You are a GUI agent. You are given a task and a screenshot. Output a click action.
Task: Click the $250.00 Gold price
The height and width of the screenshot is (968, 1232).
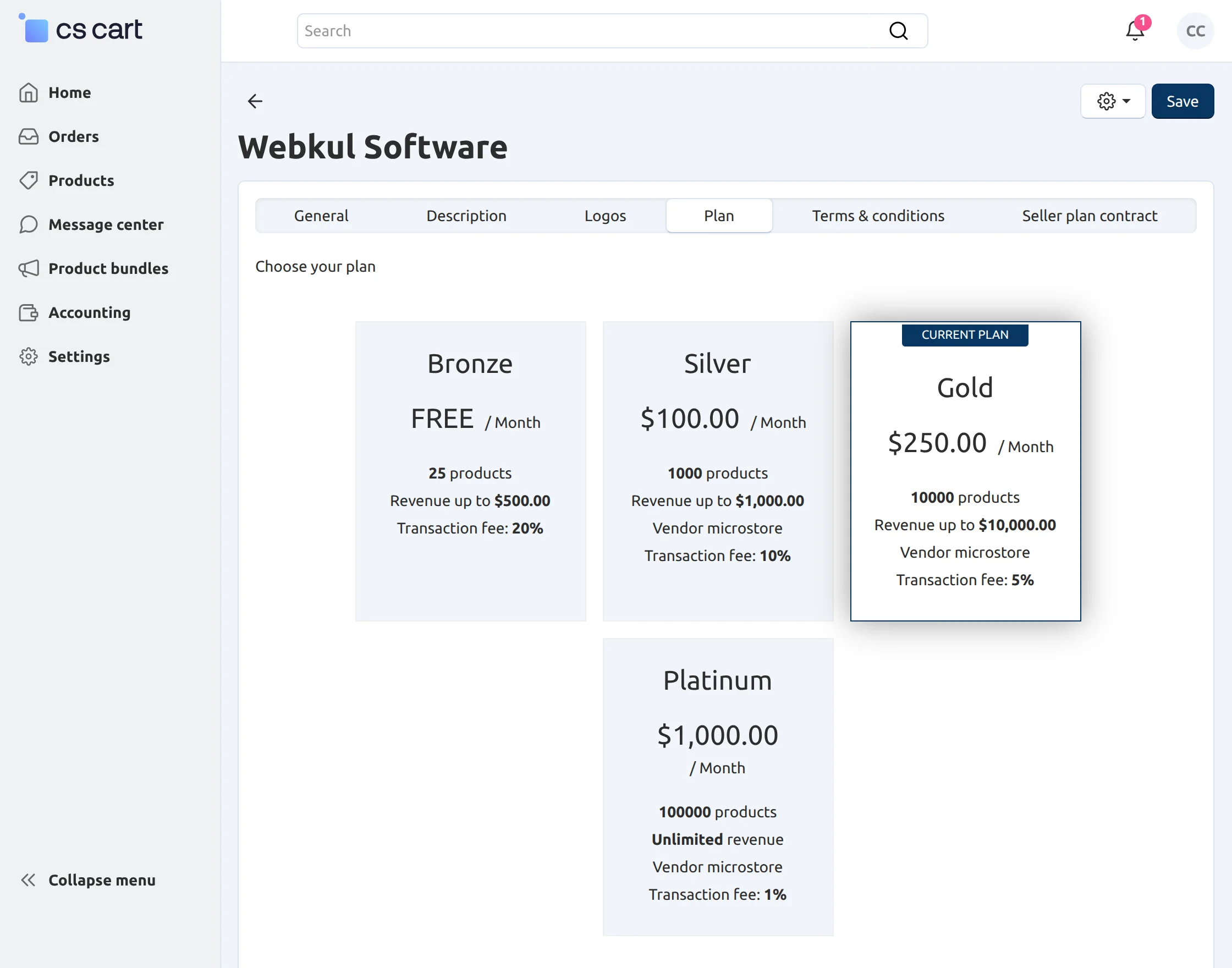pos(937,443)
